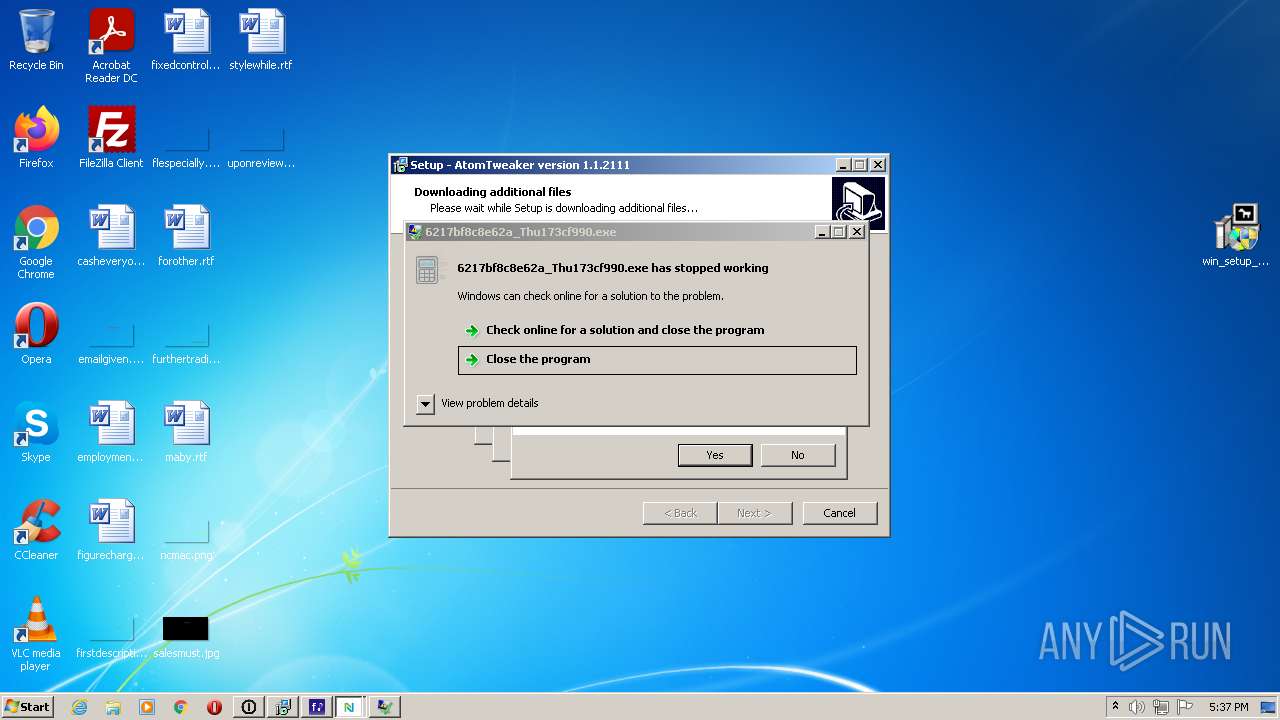Switch to the crashed program taskbar button
The width and height of the screenshot is (1280, 720).
pos(384,707)
